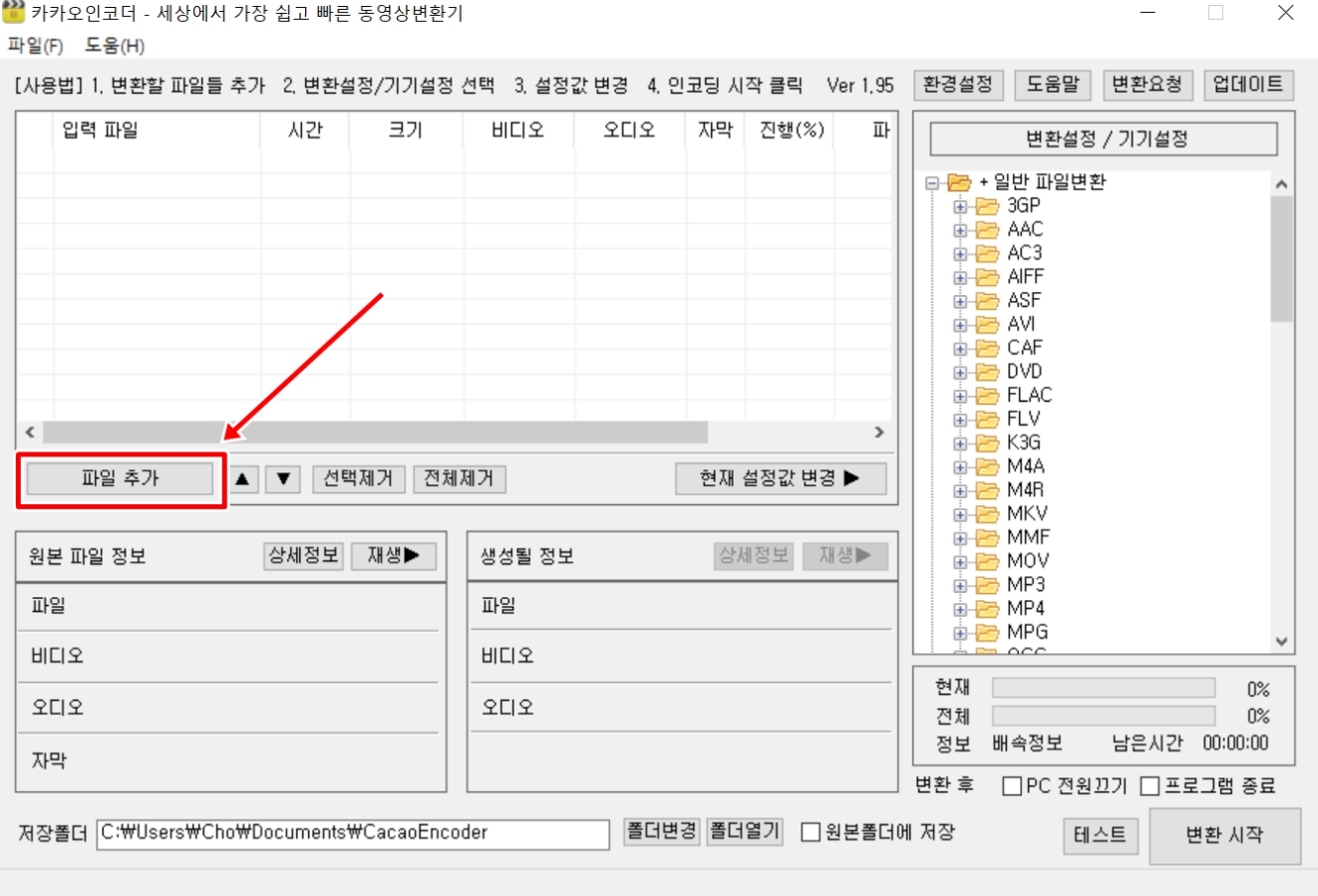
Task: Open 상세정보 for 원본 파일 정보
Action: click(304, 556)
